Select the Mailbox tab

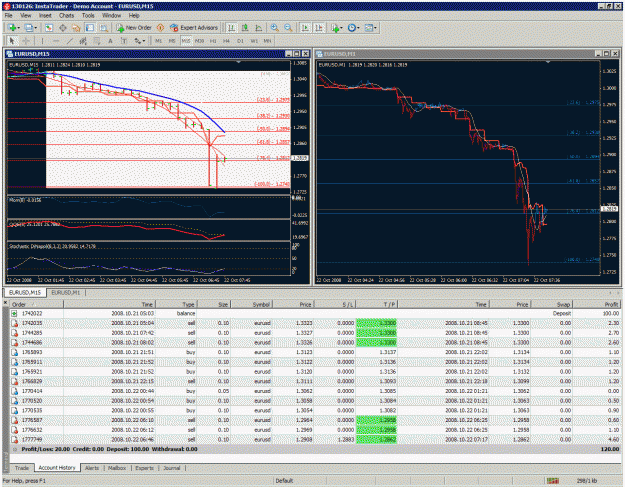117,468
